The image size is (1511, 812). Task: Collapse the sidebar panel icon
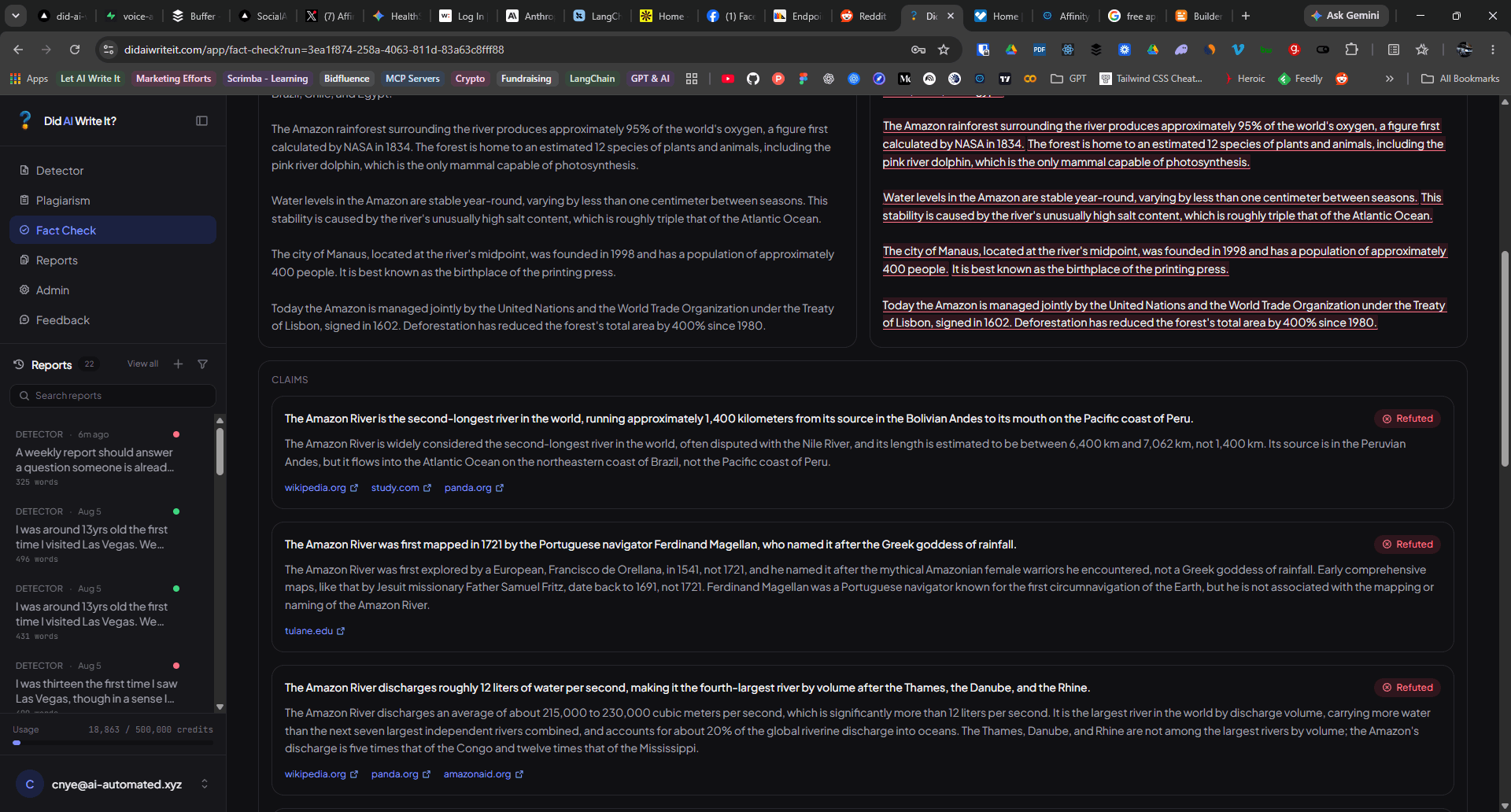coord(201,120)
